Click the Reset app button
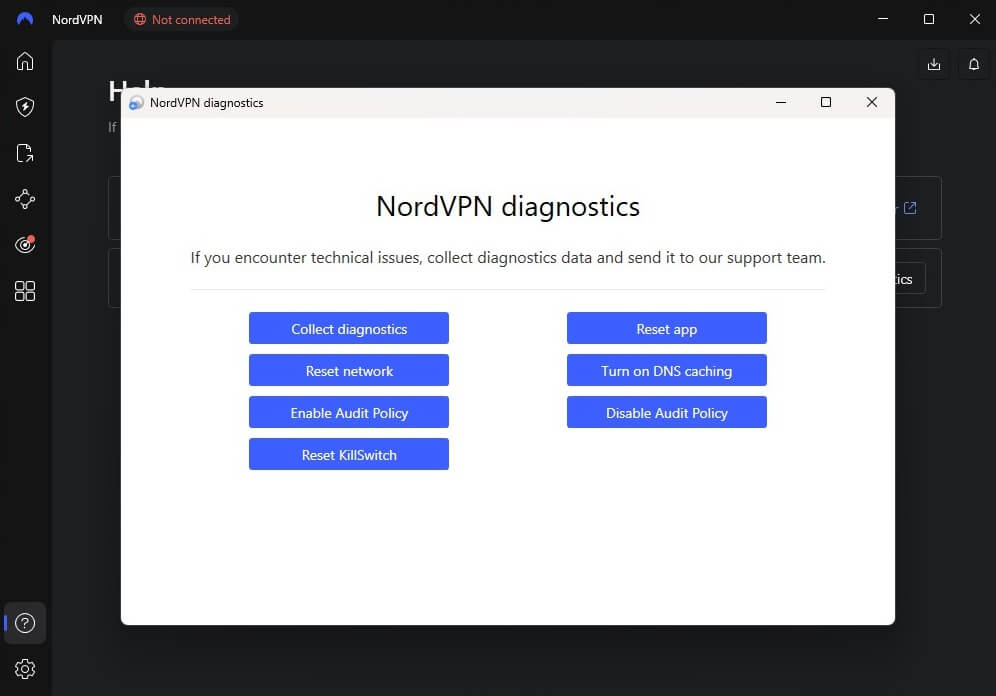The image size is (996, 696). [667, 328]
